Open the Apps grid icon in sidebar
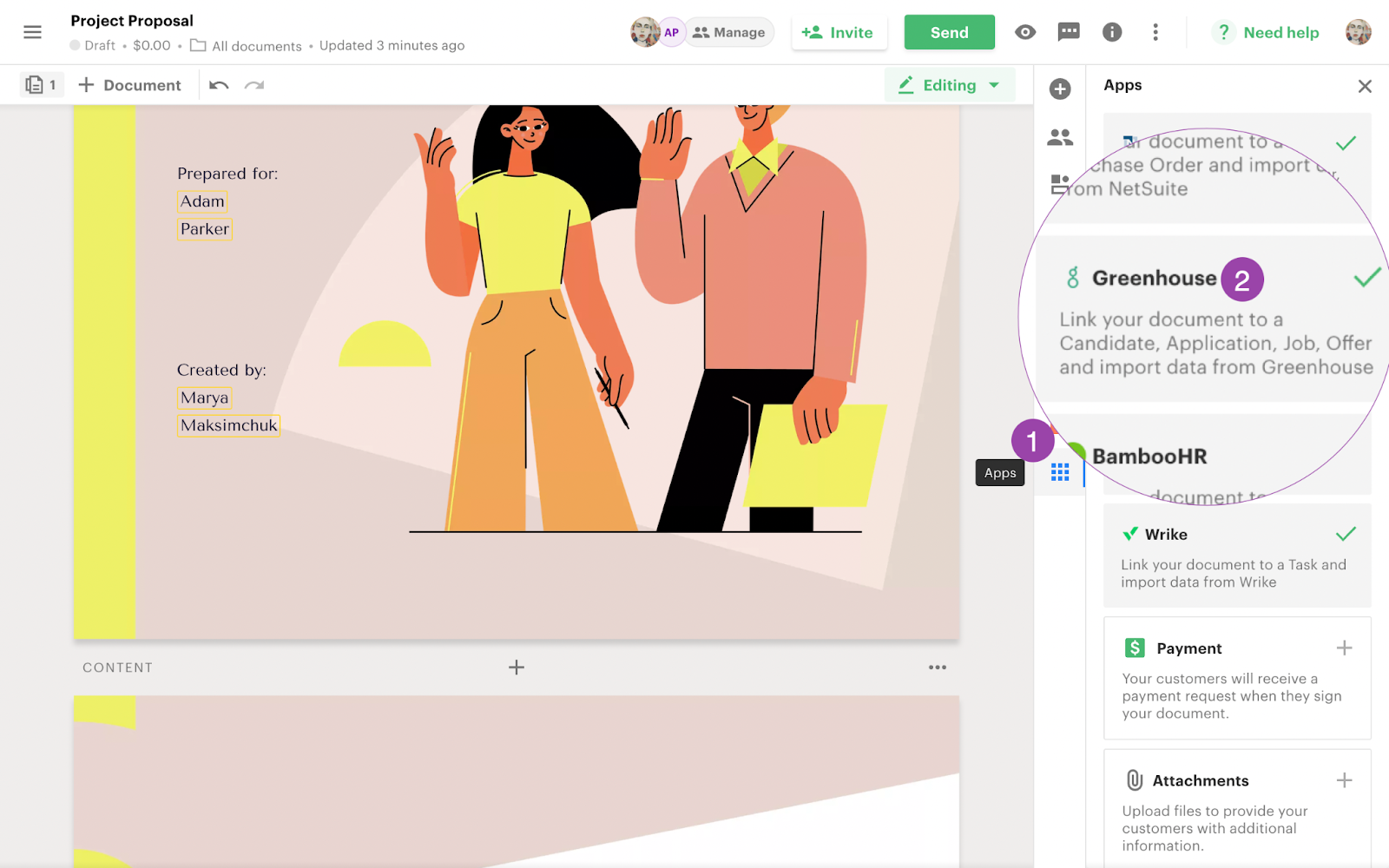The height and width of the screenshot is (868, 1389). [1060, 472]
